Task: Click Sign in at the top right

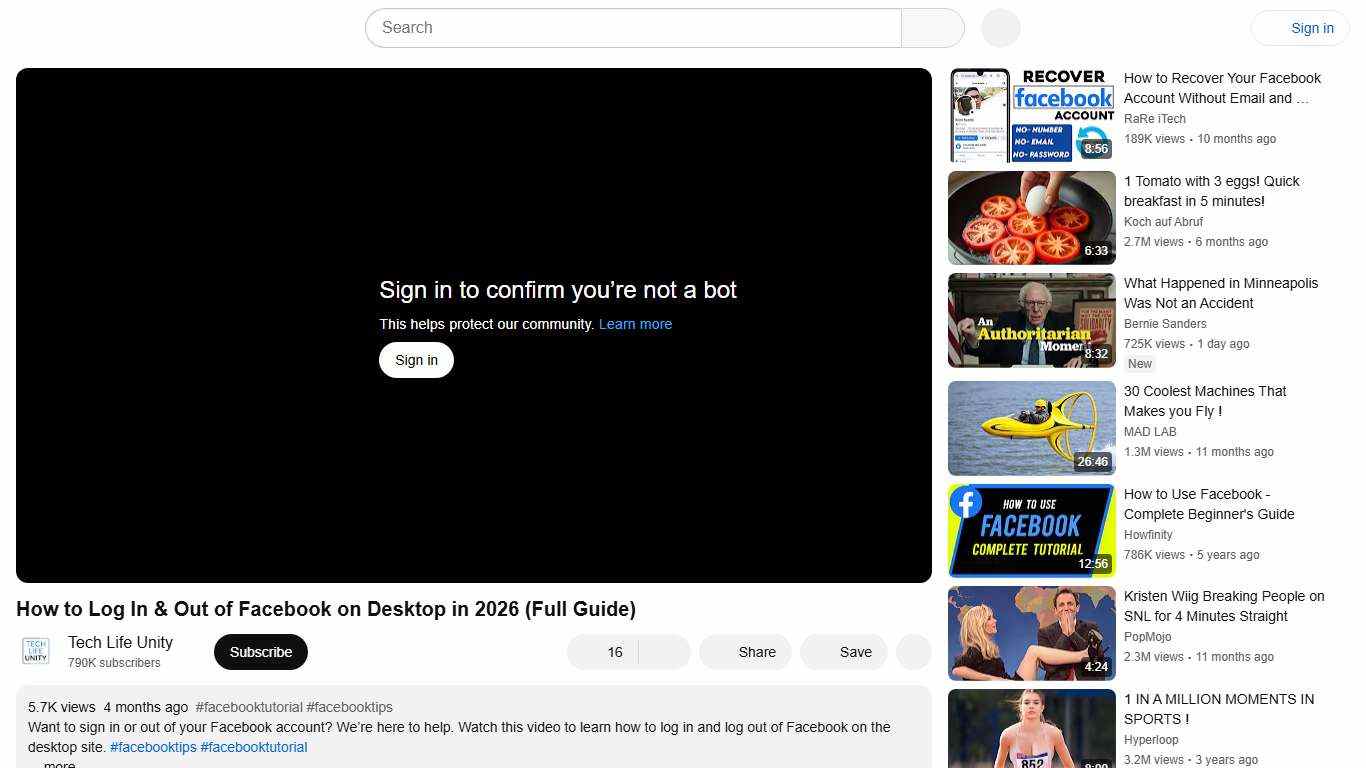Action: coord(1311,28)
